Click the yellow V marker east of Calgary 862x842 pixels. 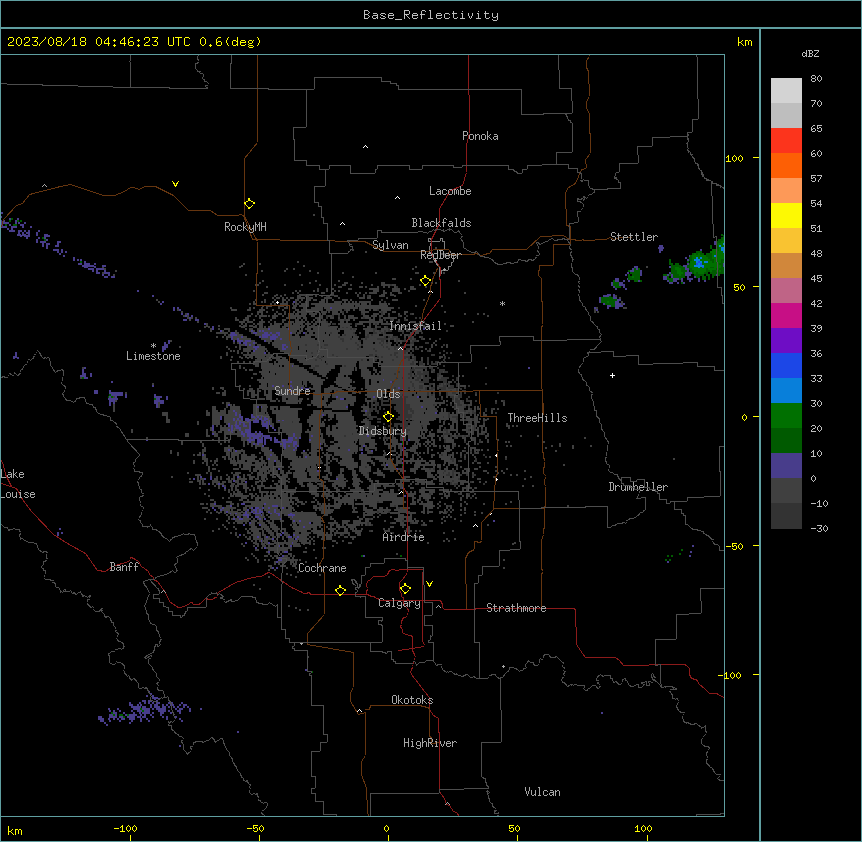coord(429,584)
